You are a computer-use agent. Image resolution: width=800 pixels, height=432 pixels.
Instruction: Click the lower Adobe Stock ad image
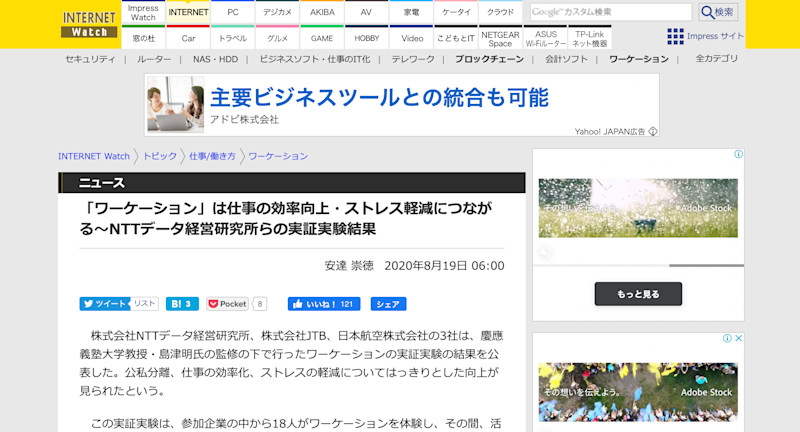(638, 392)
